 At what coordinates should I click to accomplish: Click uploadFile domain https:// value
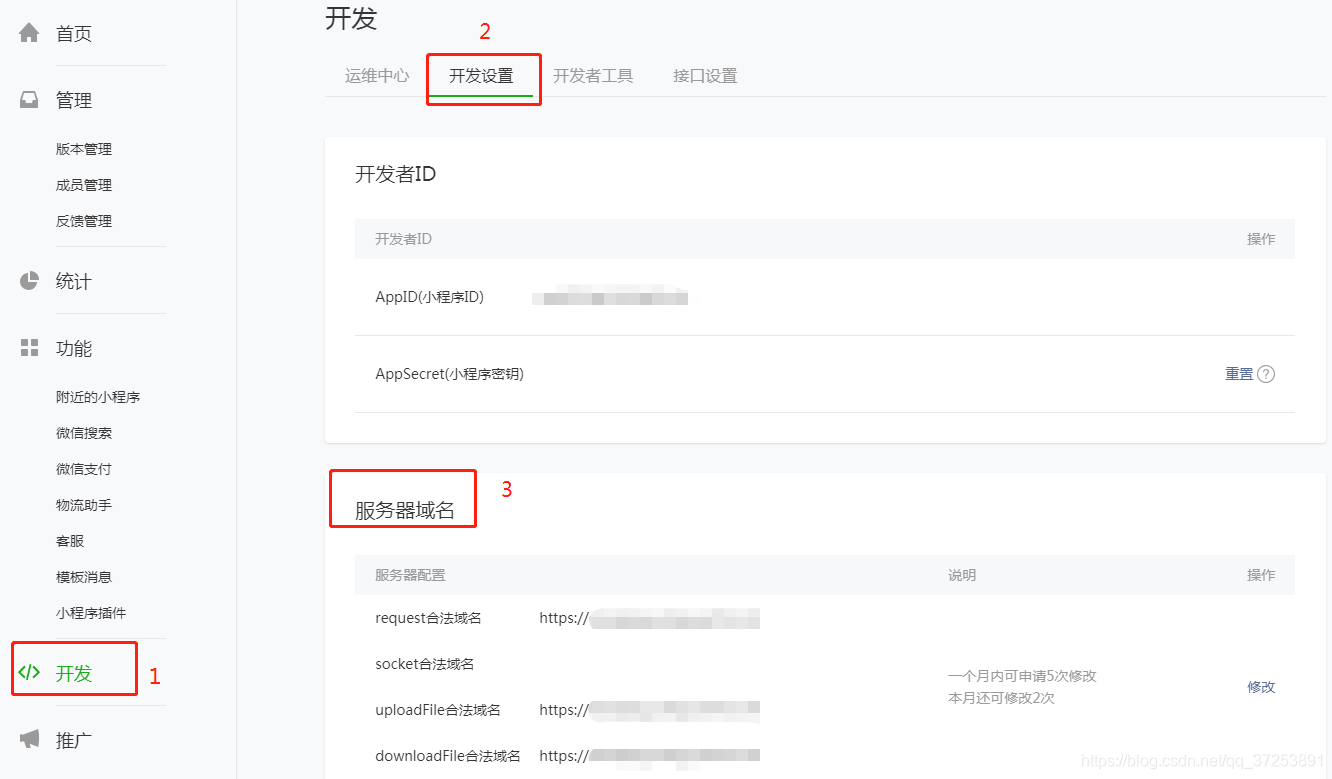(x=649, y=710)
